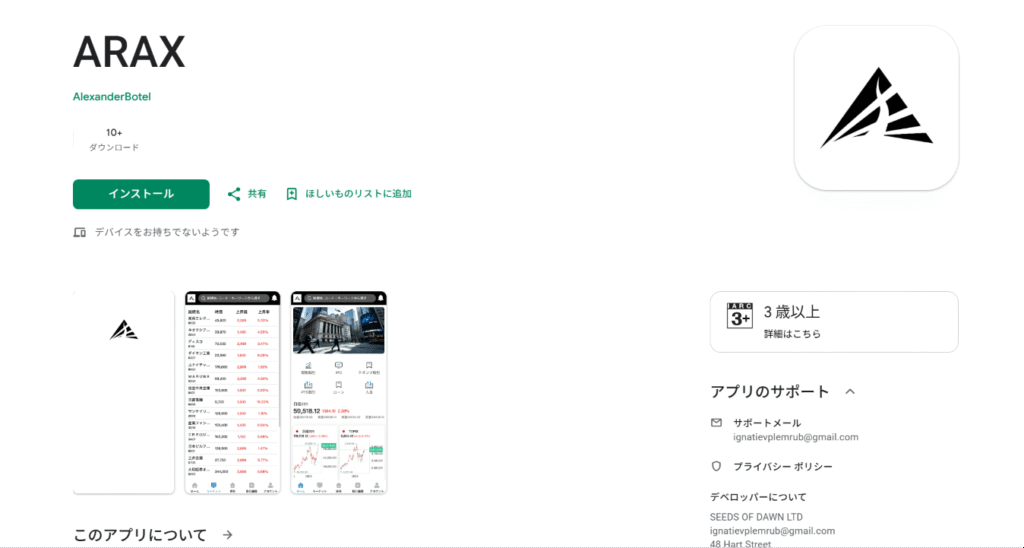The width and height of the screenshot is (1024, 548).
Task: Click the 共有 share label
Action: (257, 194)
